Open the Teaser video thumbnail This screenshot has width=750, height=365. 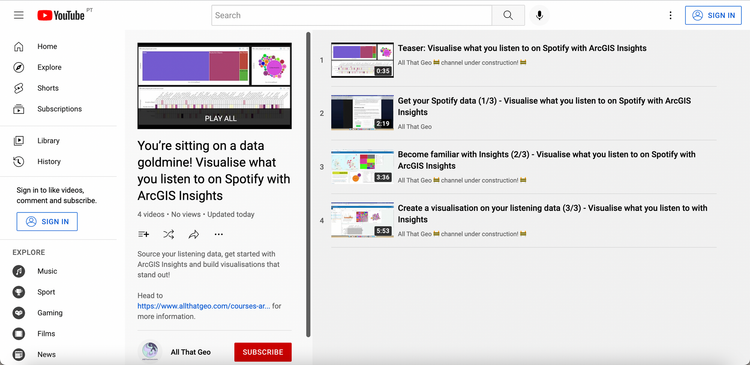(x=362, y=60)
